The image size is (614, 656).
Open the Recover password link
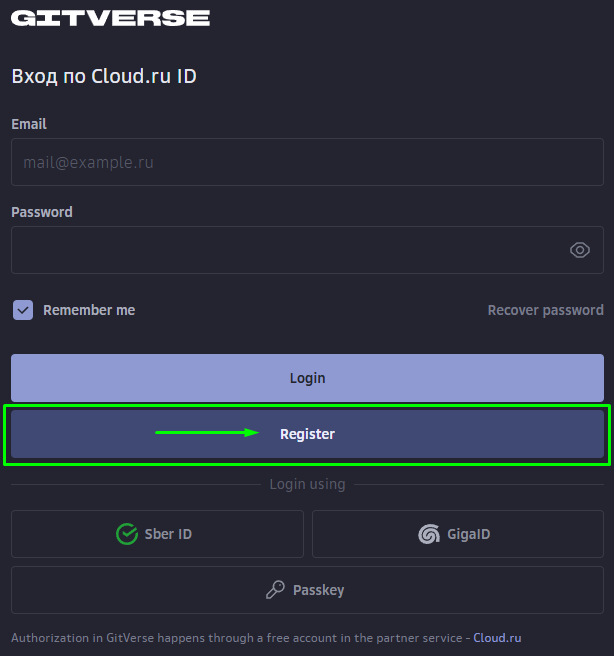(545, 310)
